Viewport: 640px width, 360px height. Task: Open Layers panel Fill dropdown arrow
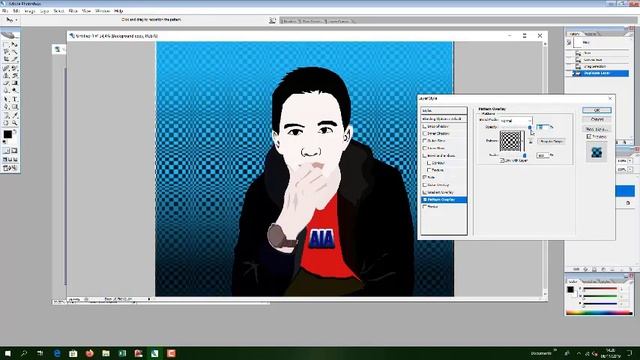click(x=630, y=169)
